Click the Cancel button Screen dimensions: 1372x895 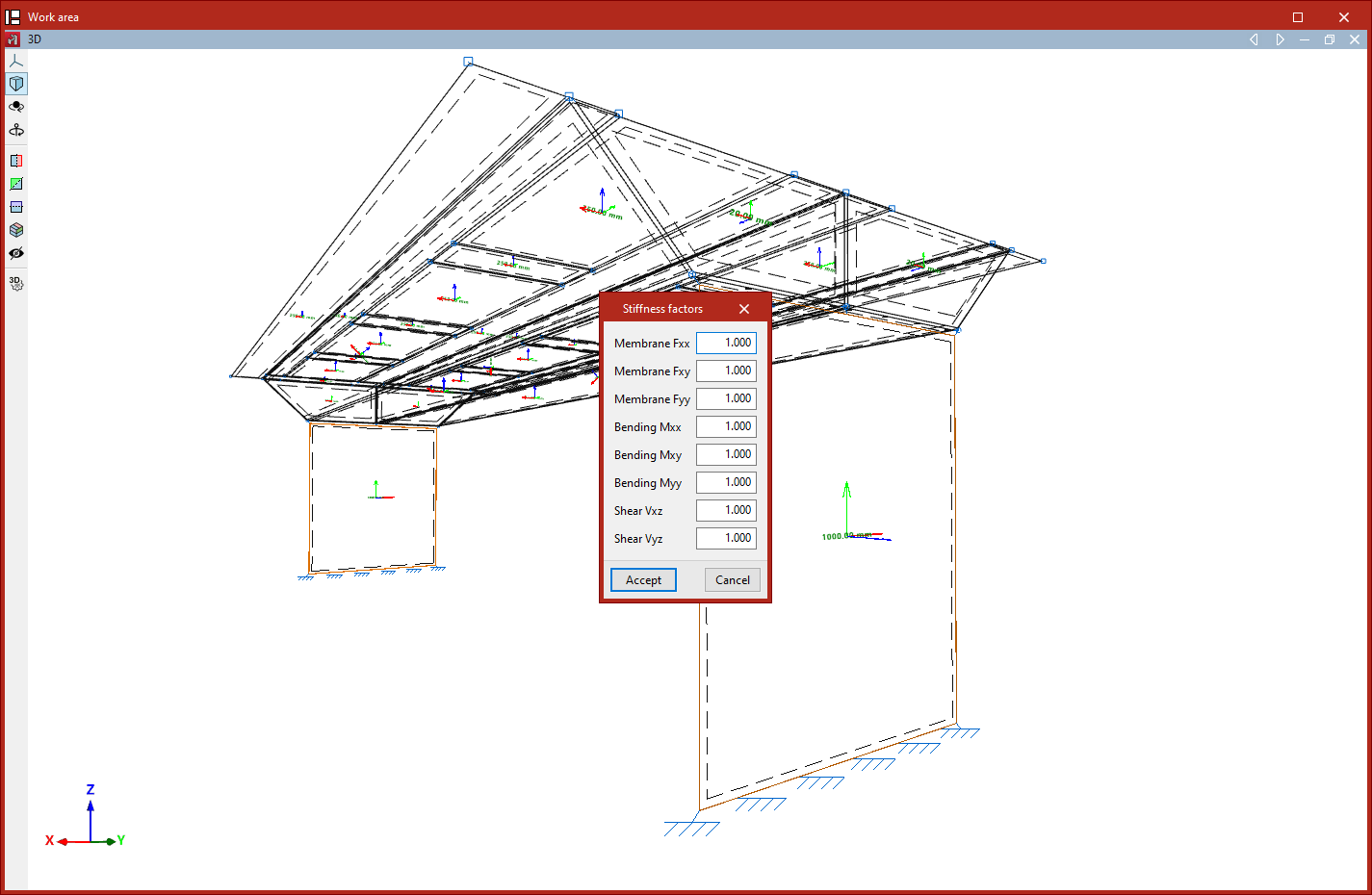(733, 580)
